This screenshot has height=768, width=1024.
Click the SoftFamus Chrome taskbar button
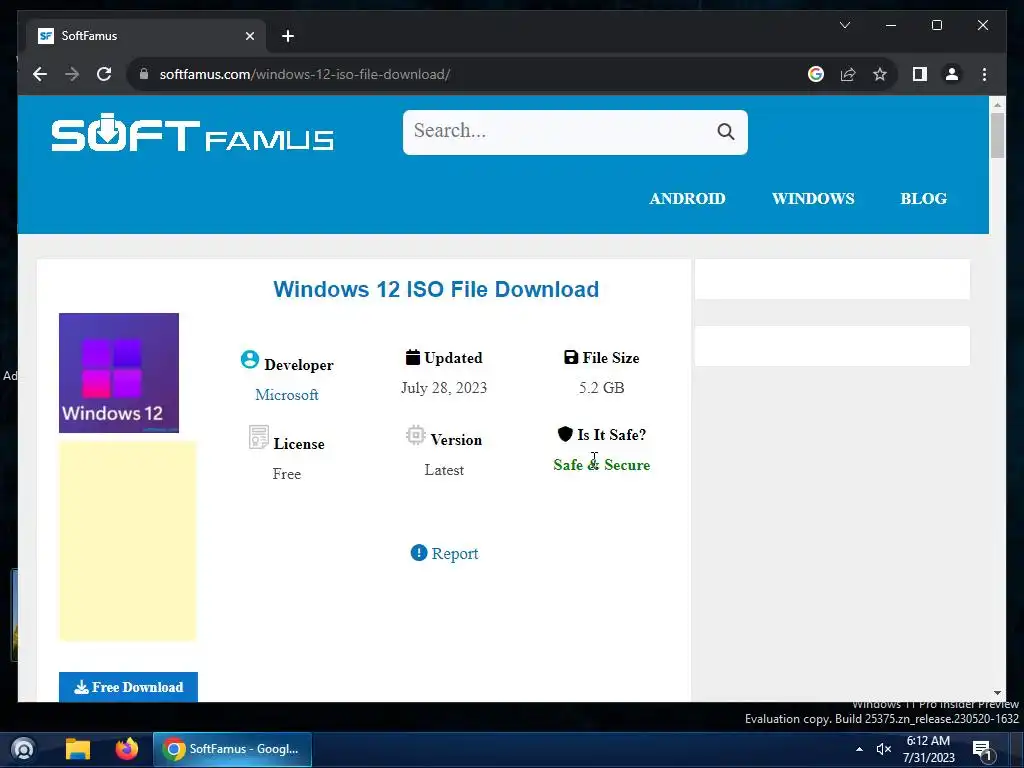(232, 749)
